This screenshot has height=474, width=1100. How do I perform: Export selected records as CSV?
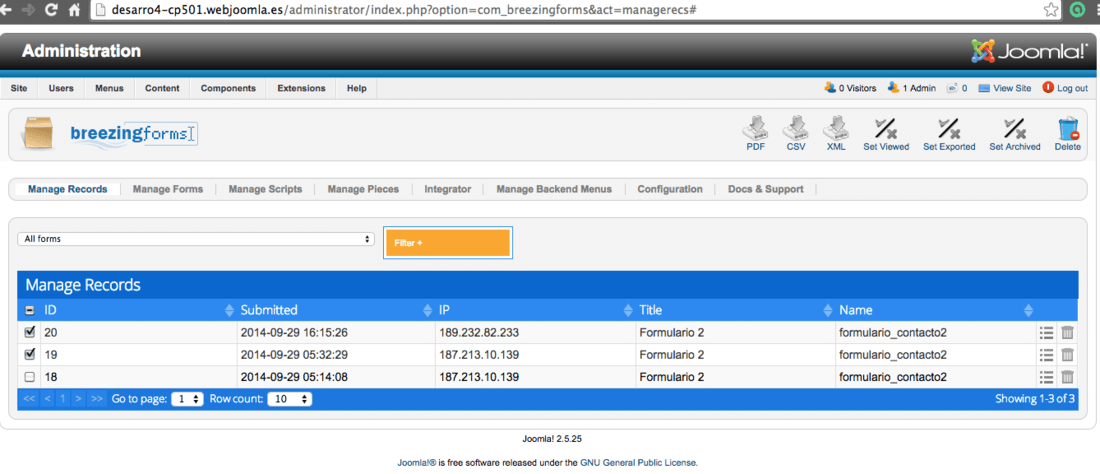(796, 133)
